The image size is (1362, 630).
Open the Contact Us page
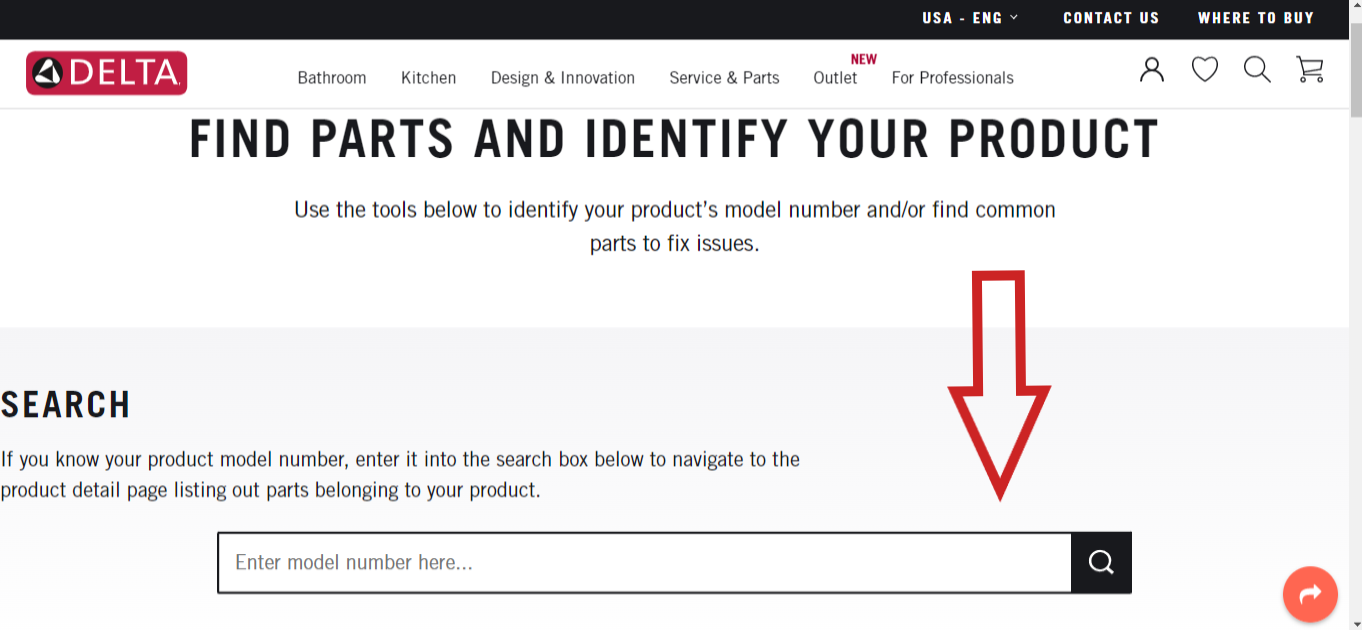point(1111,17)
